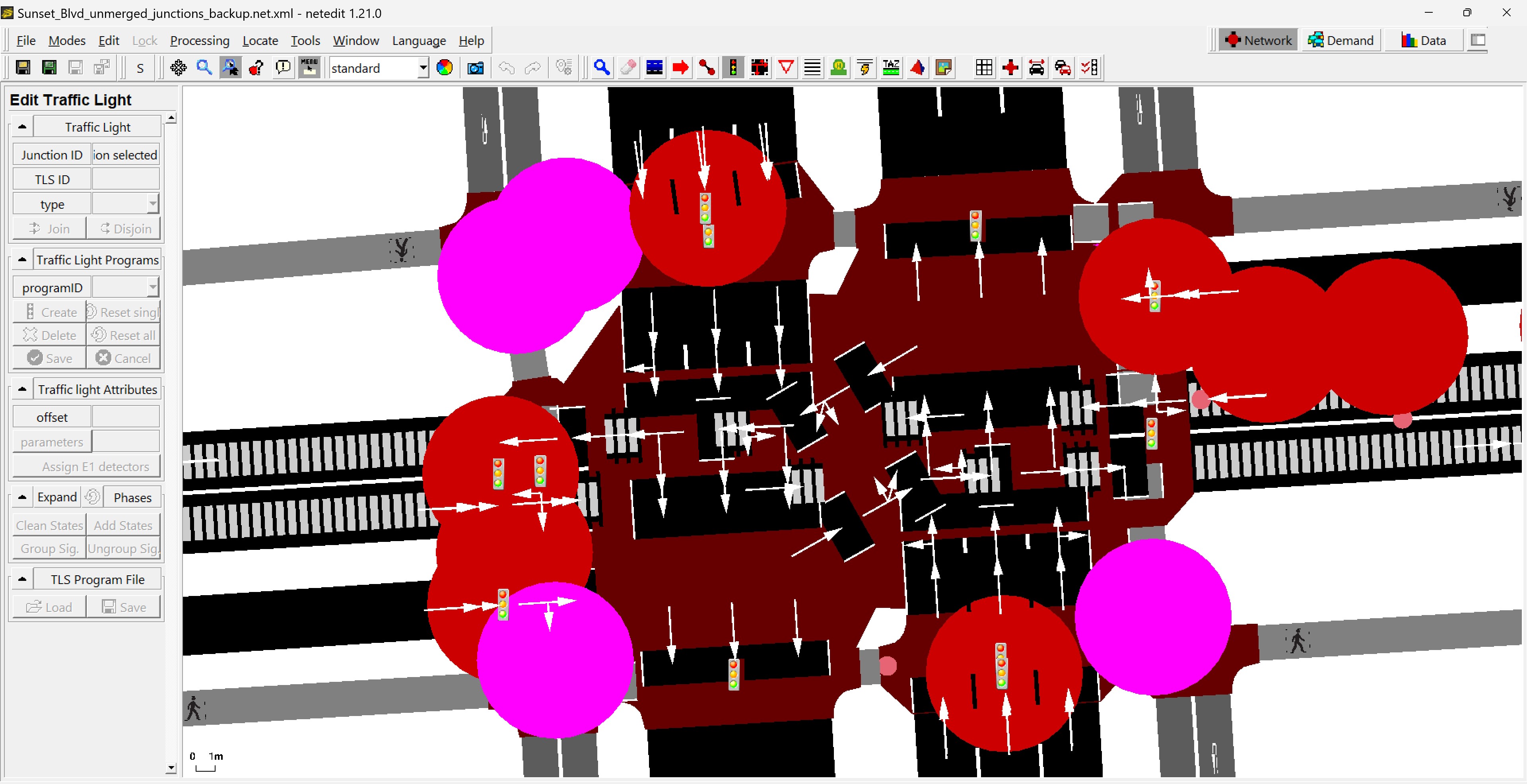
Task: Select the Additionals bus stop mode icon
Action: coord(839,68)
